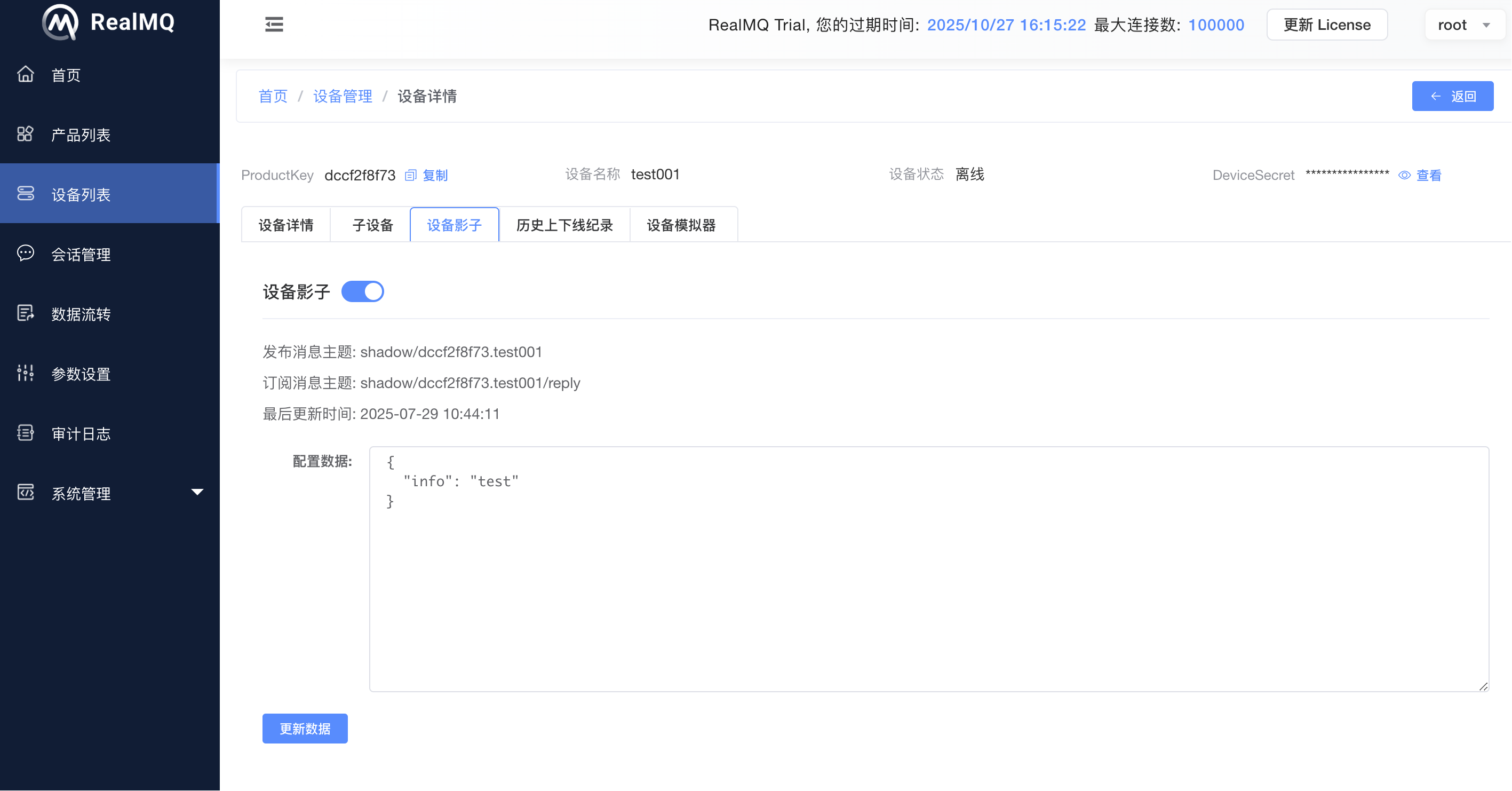This screenshot has width=1512, height=791.
Task: Click the session management chat icon
Action: pyautogui.click(x=25, y=254)
